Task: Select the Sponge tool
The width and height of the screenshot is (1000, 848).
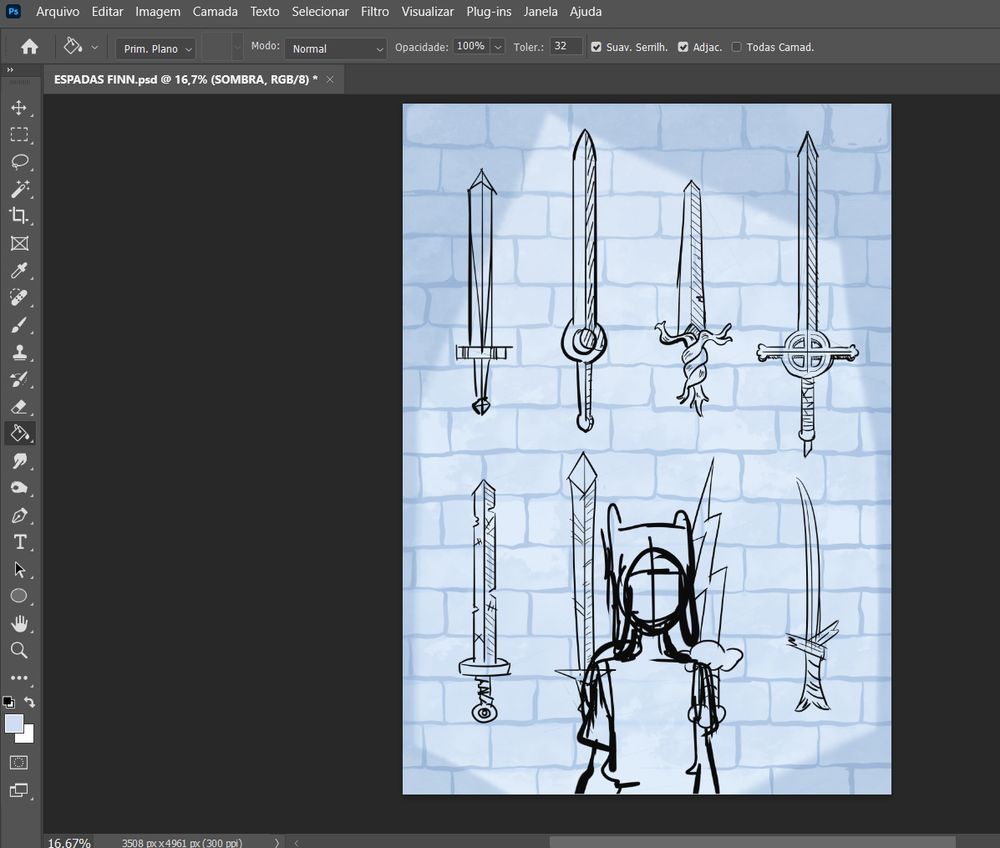Action: click(19, 488)
